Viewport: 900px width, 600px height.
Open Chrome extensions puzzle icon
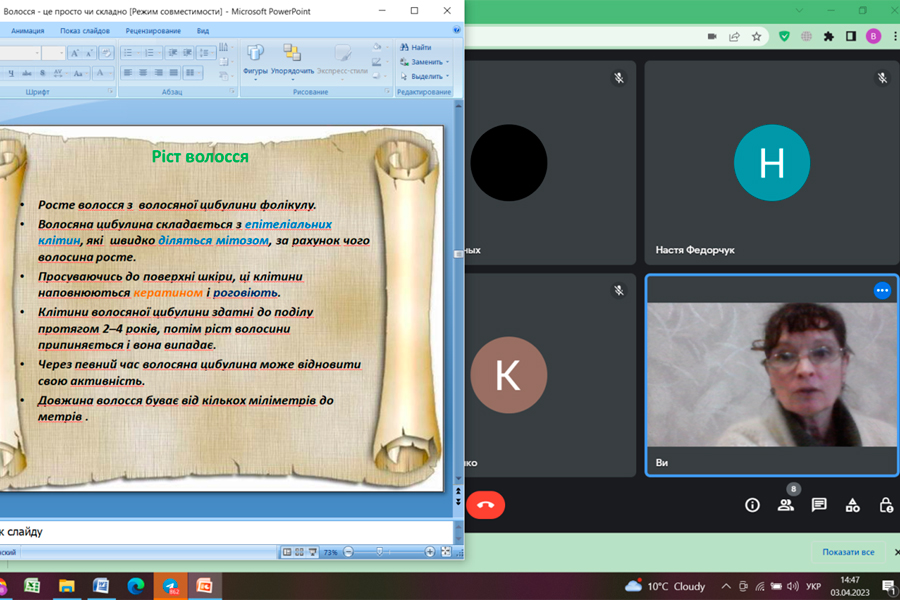pyautogui.click(x=828, y=36)
